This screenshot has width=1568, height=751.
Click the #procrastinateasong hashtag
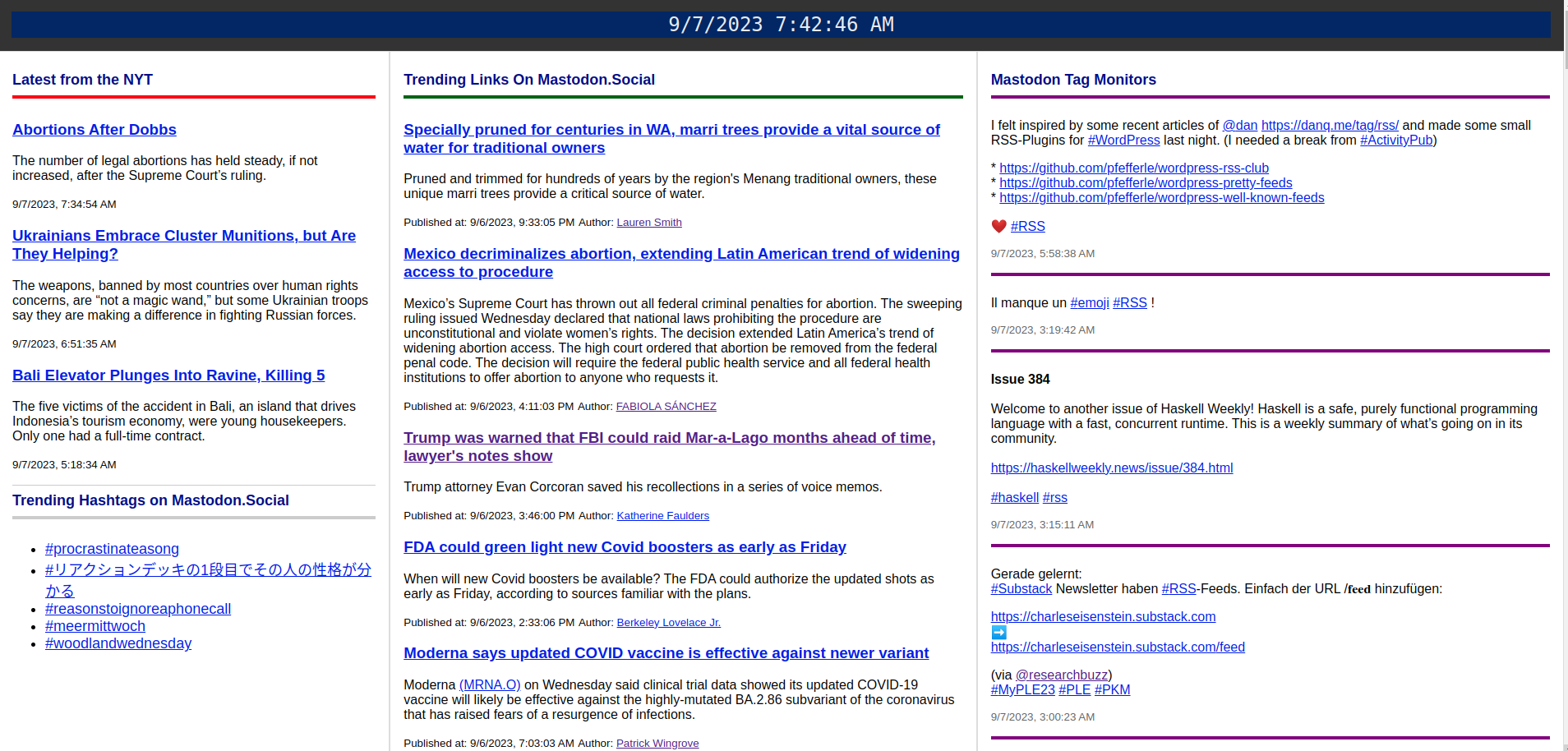[112, 548]
